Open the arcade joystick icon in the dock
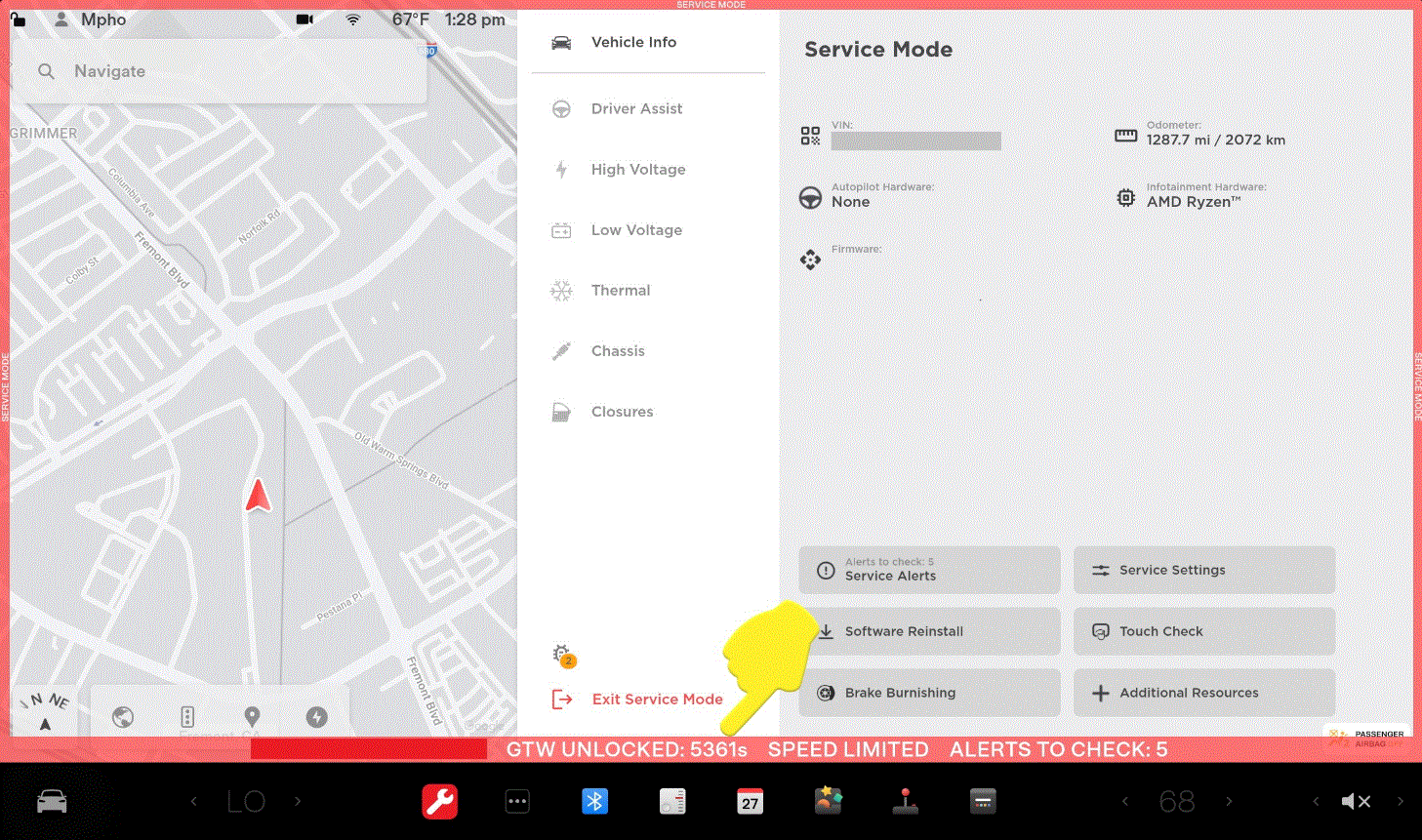 [x=905, y=801]
